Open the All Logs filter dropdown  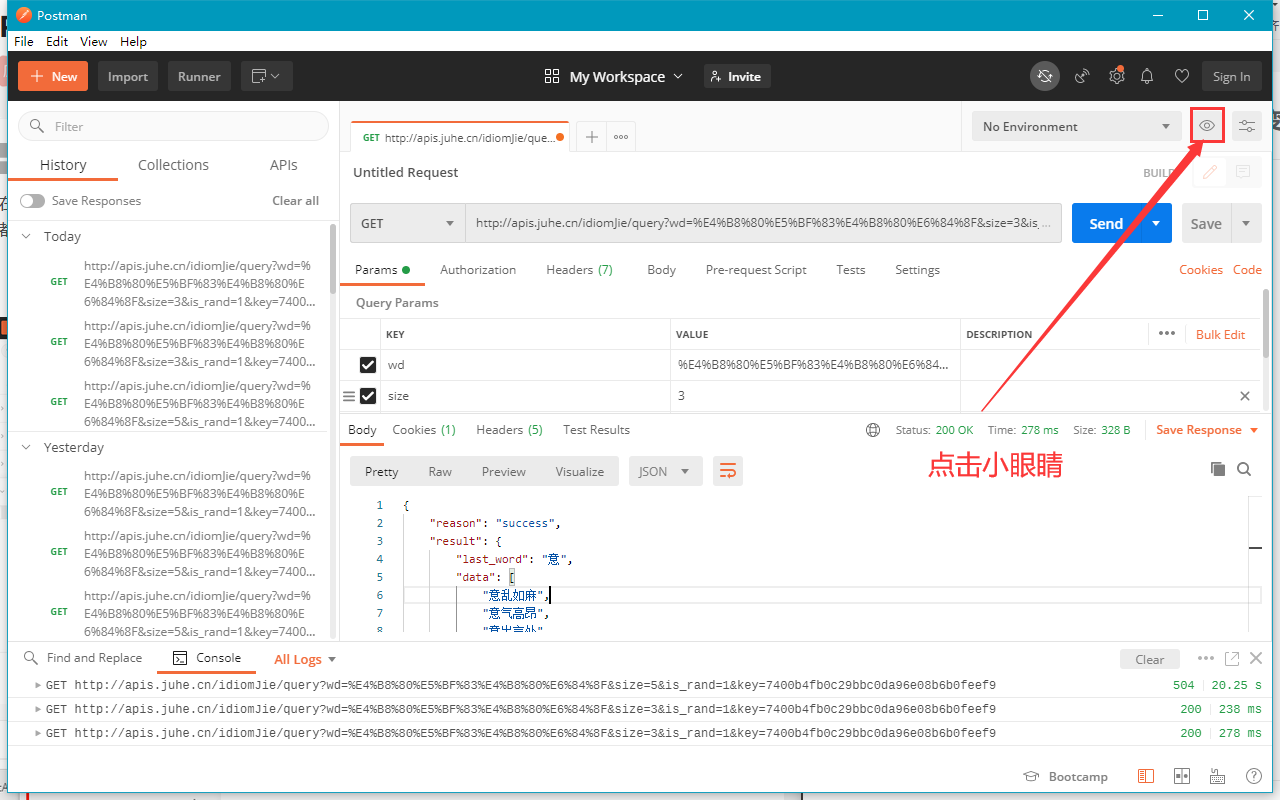pyautogui.click(x=305, y=659)
